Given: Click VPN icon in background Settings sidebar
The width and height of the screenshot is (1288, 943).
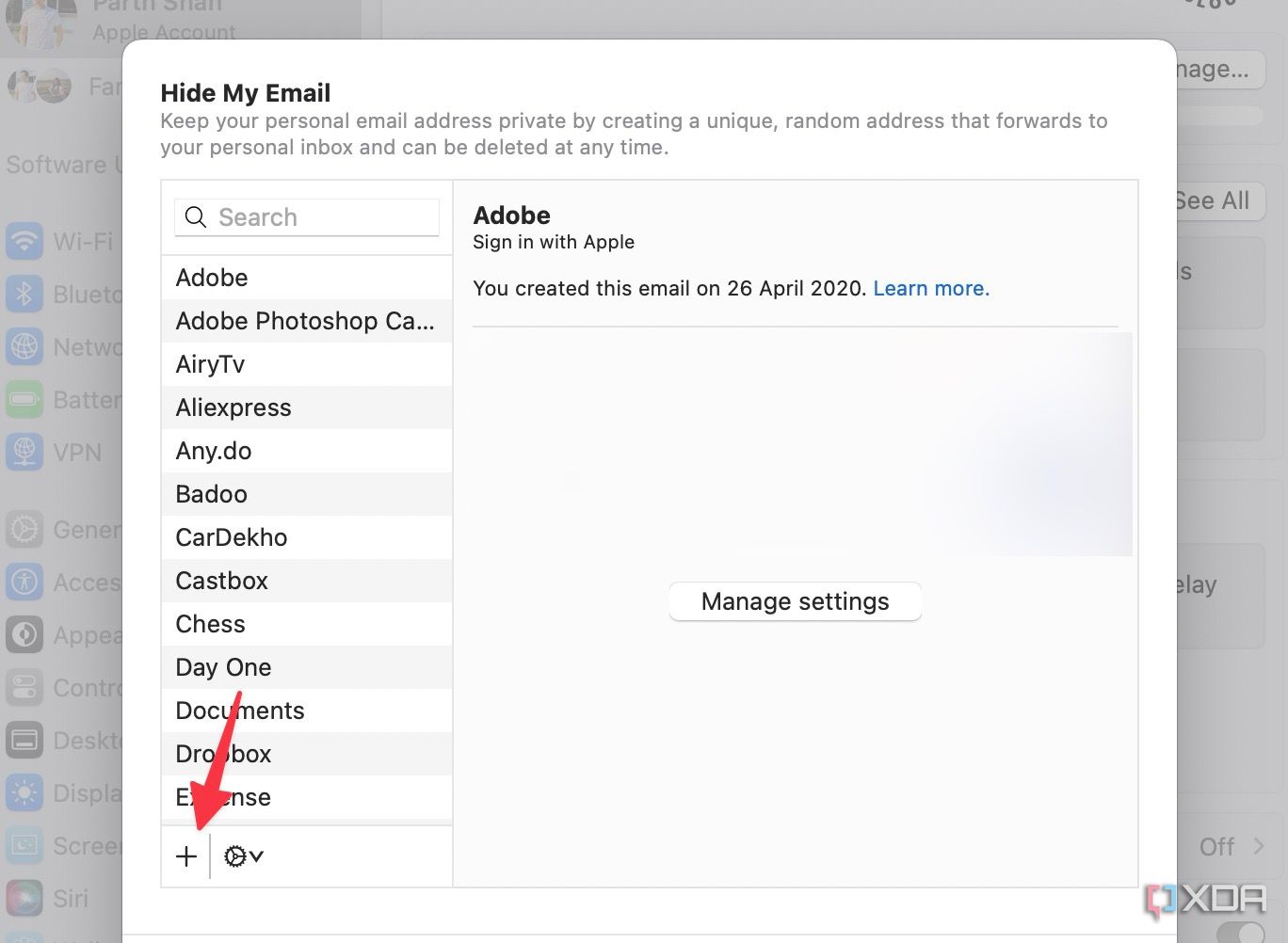Looking at the screenshot, I should coord(24,453).
